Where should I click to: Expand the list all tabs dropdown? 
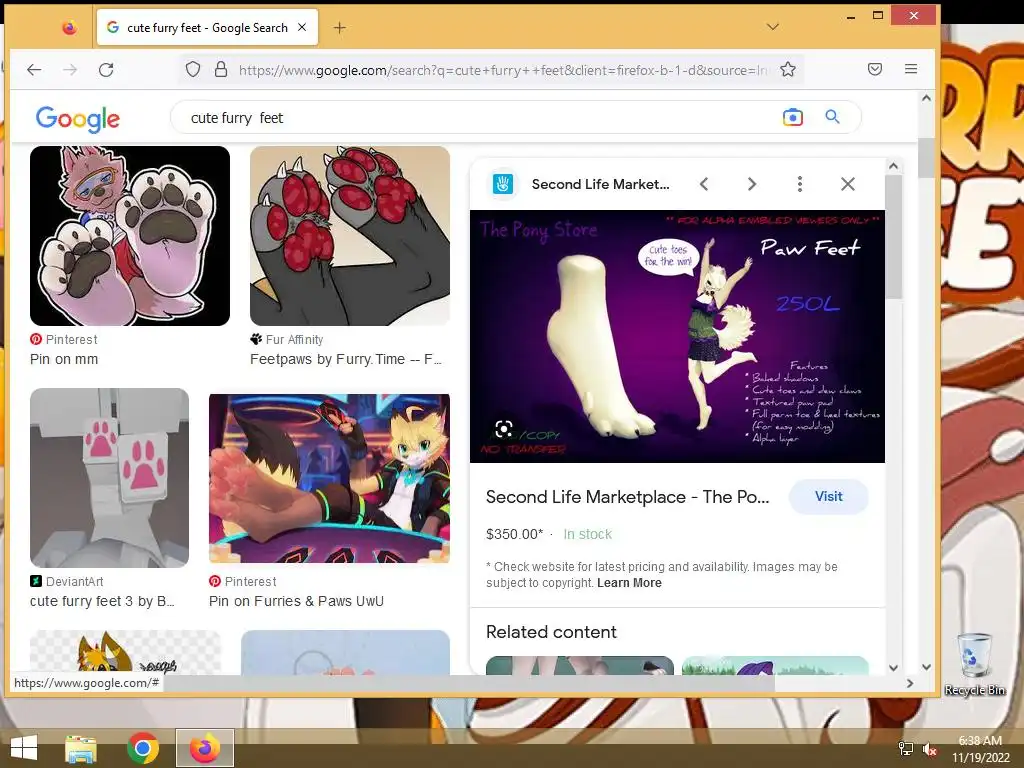tap(773, 27)
